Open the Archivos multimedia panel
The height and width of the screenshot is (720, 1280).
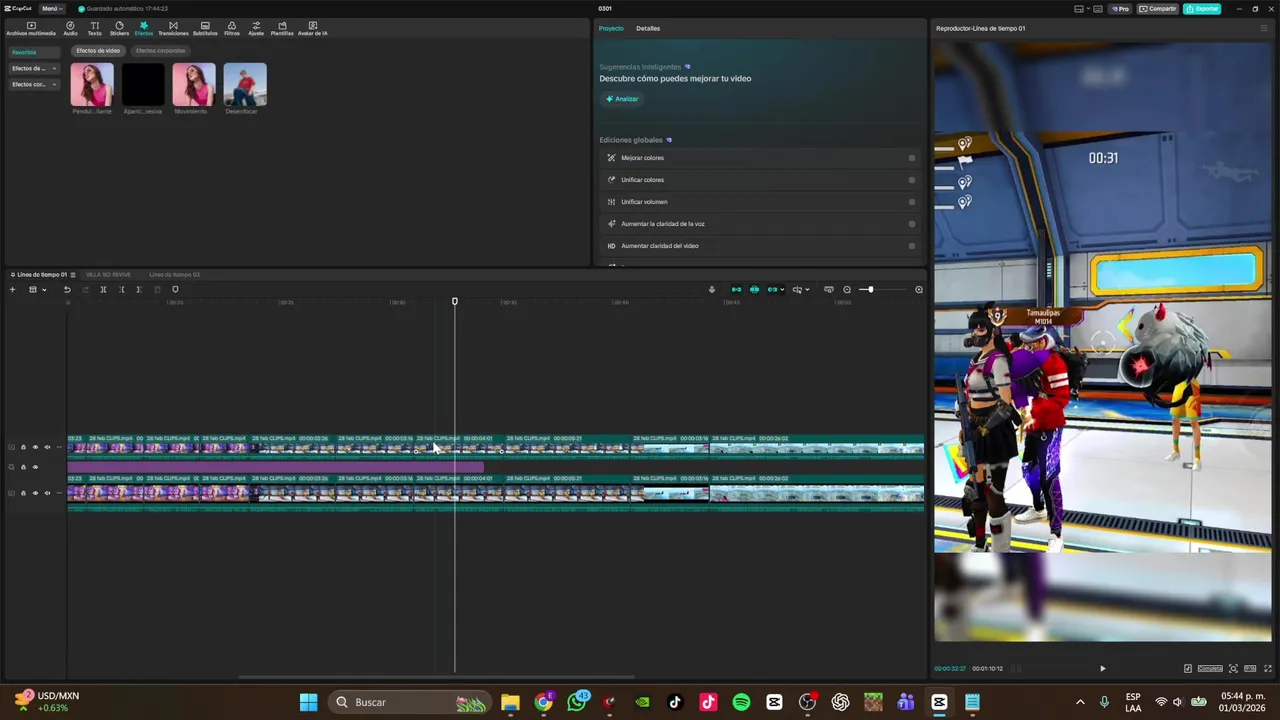point(31,28)
